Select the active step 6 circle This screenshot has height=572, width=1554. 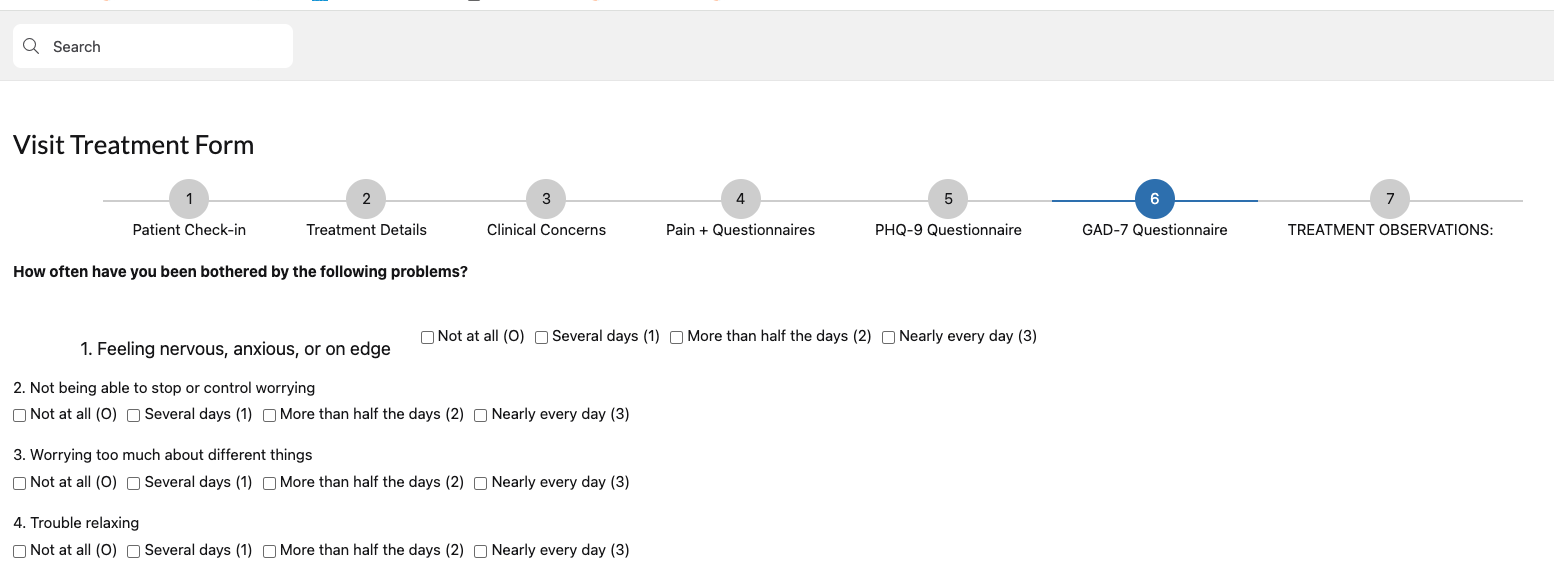click(x=1155, y=199)
